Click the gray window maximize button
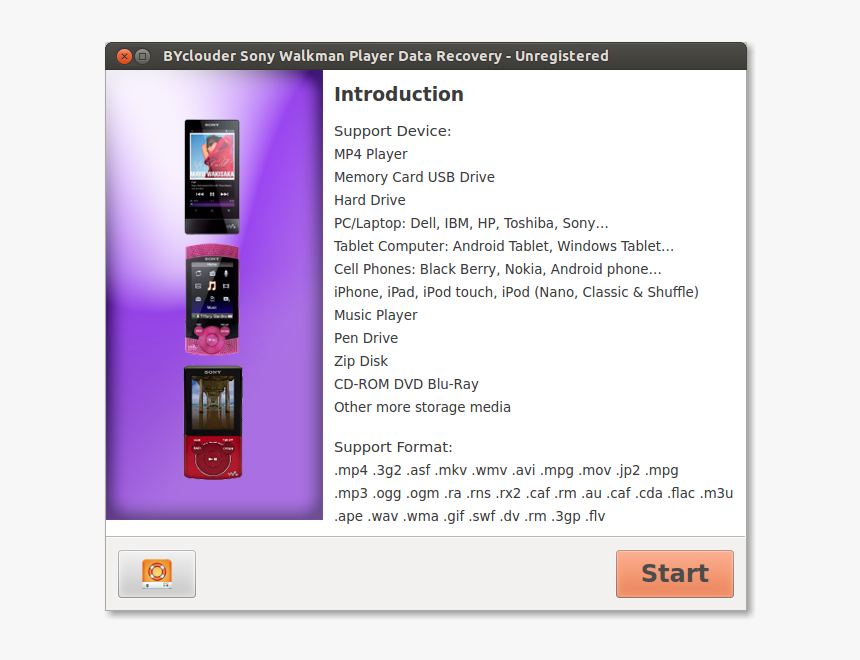860x660 pixels. [x=143, y=56]
